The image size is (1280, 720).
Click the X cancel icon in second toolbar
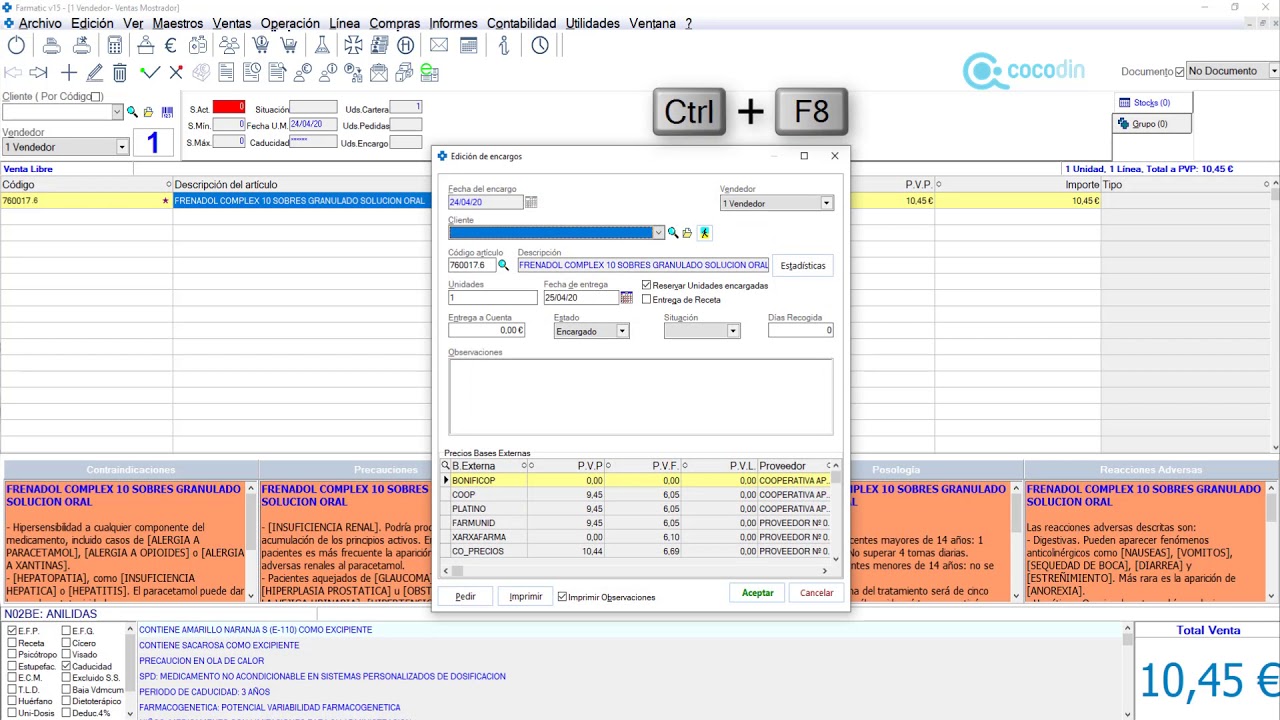(x=176, y=72)
